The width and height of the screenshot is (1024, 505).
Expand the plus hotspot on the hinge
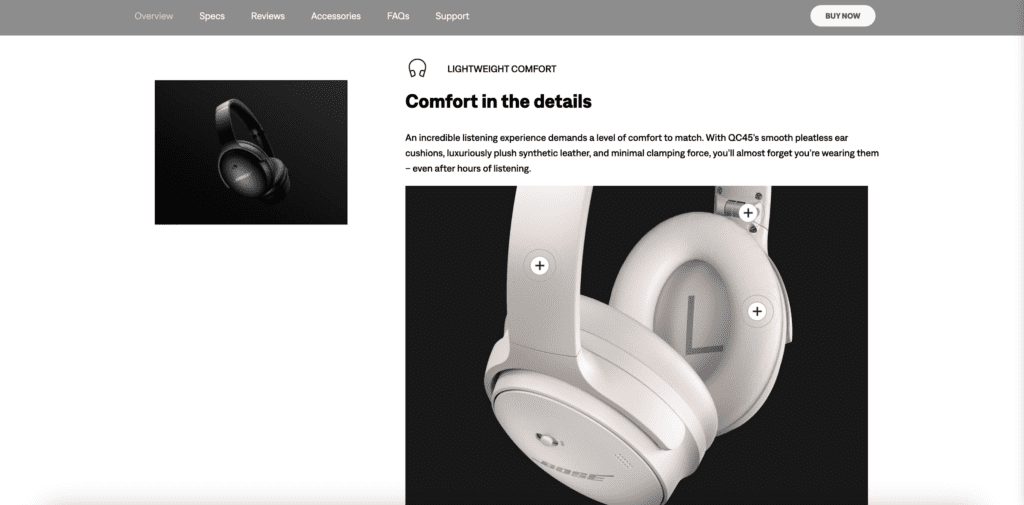(x=748, y=212)
